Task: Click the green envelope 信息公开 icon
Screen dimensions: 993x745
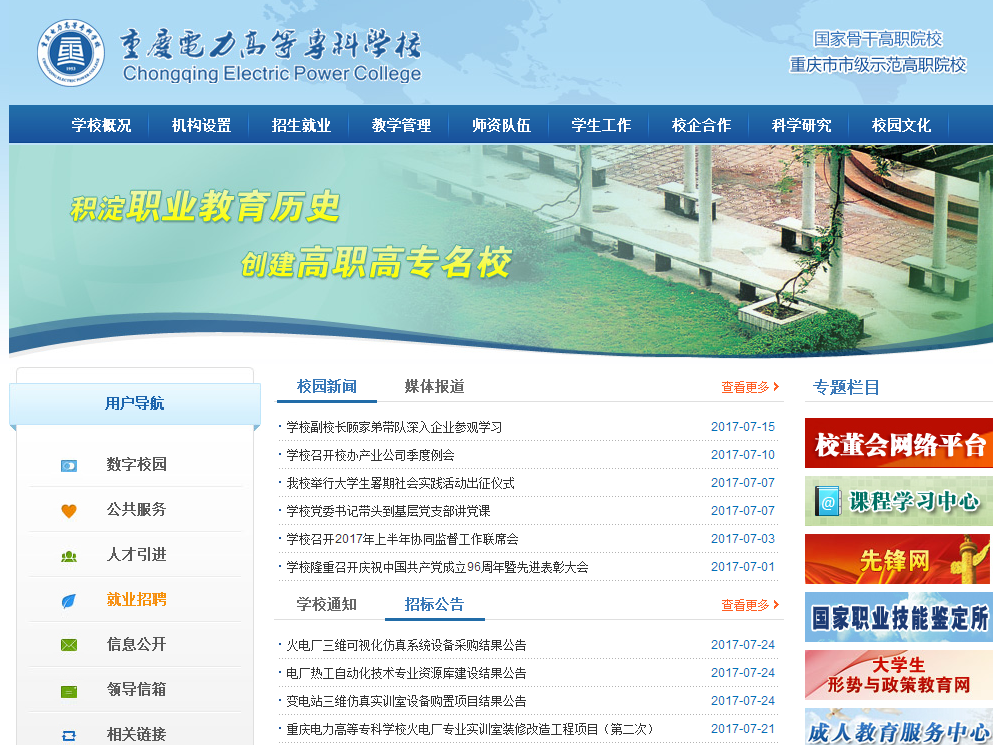Action: (69, 646)
